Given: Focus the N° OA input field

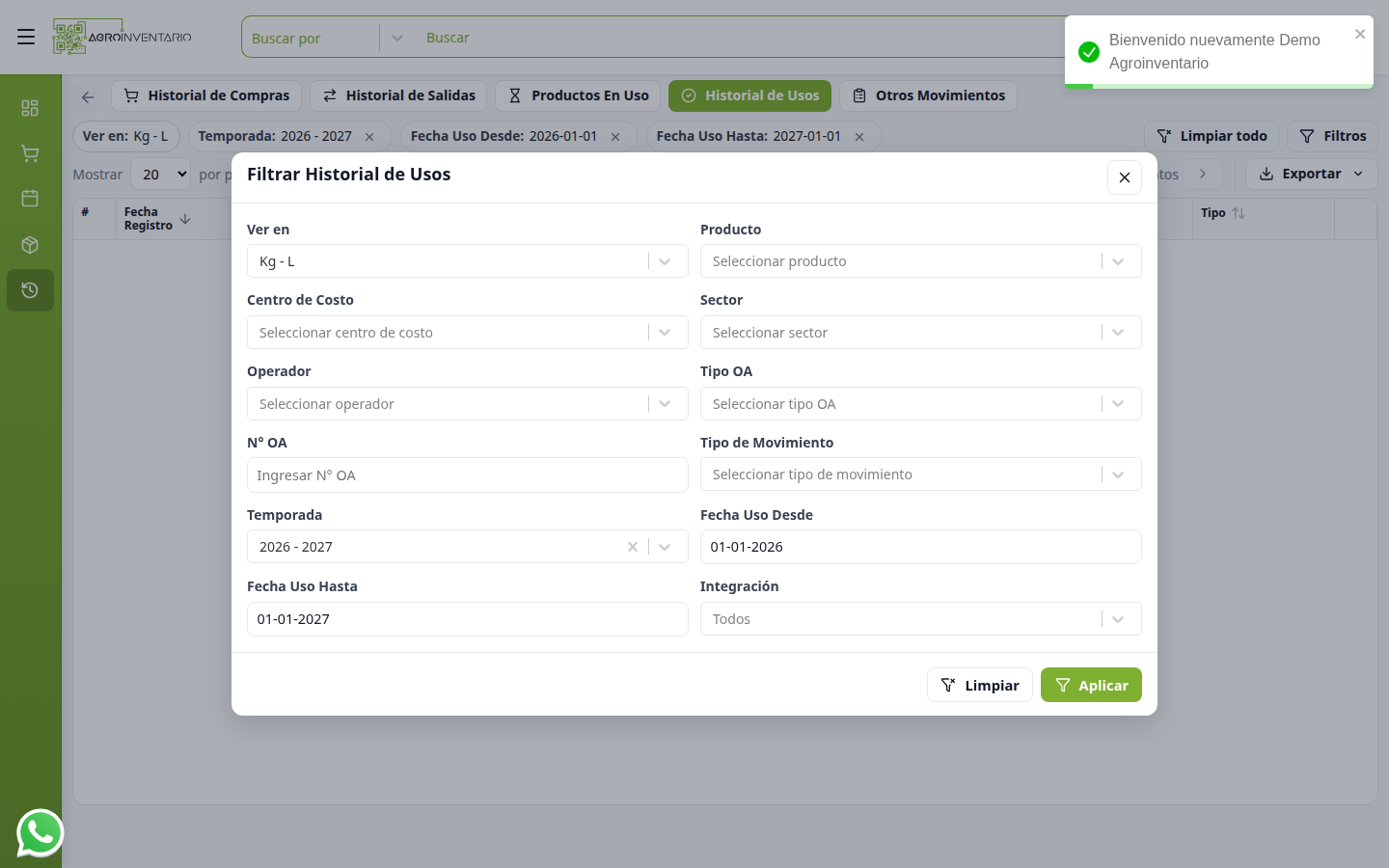Looking at the screenshot, I should click(x=468, y=475).
